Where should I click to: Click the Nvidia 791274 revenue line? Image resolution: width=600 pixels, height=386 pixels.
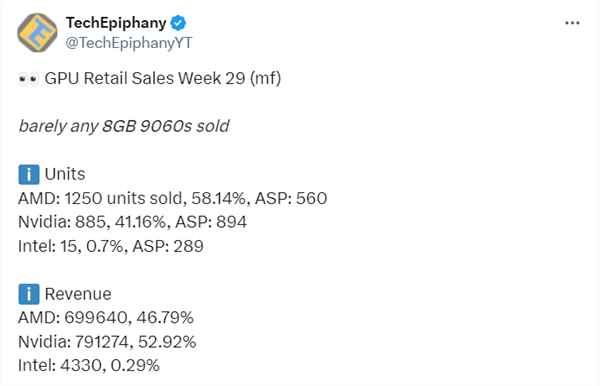click(107, 342)
